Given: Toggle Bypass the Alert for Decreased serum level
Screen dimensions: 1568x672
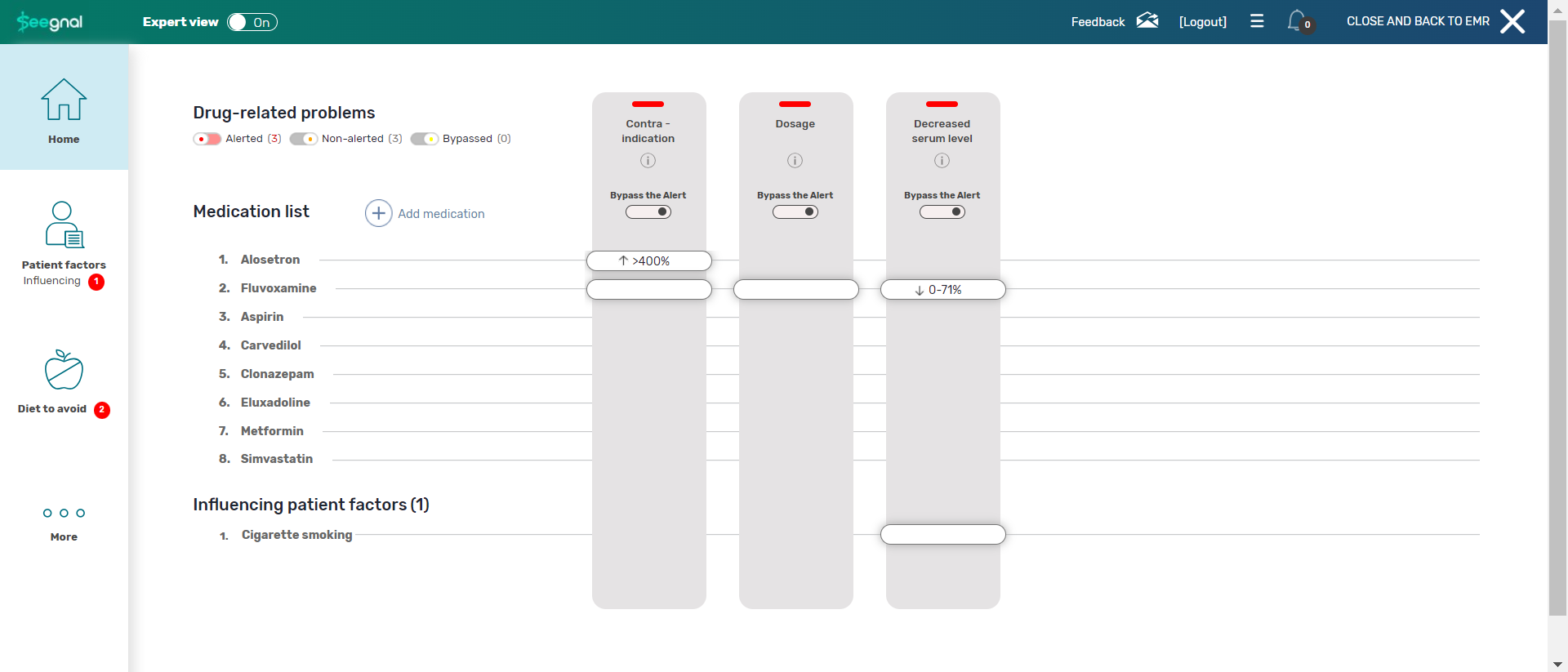Looking at the screenshot, I should point(942,211).
